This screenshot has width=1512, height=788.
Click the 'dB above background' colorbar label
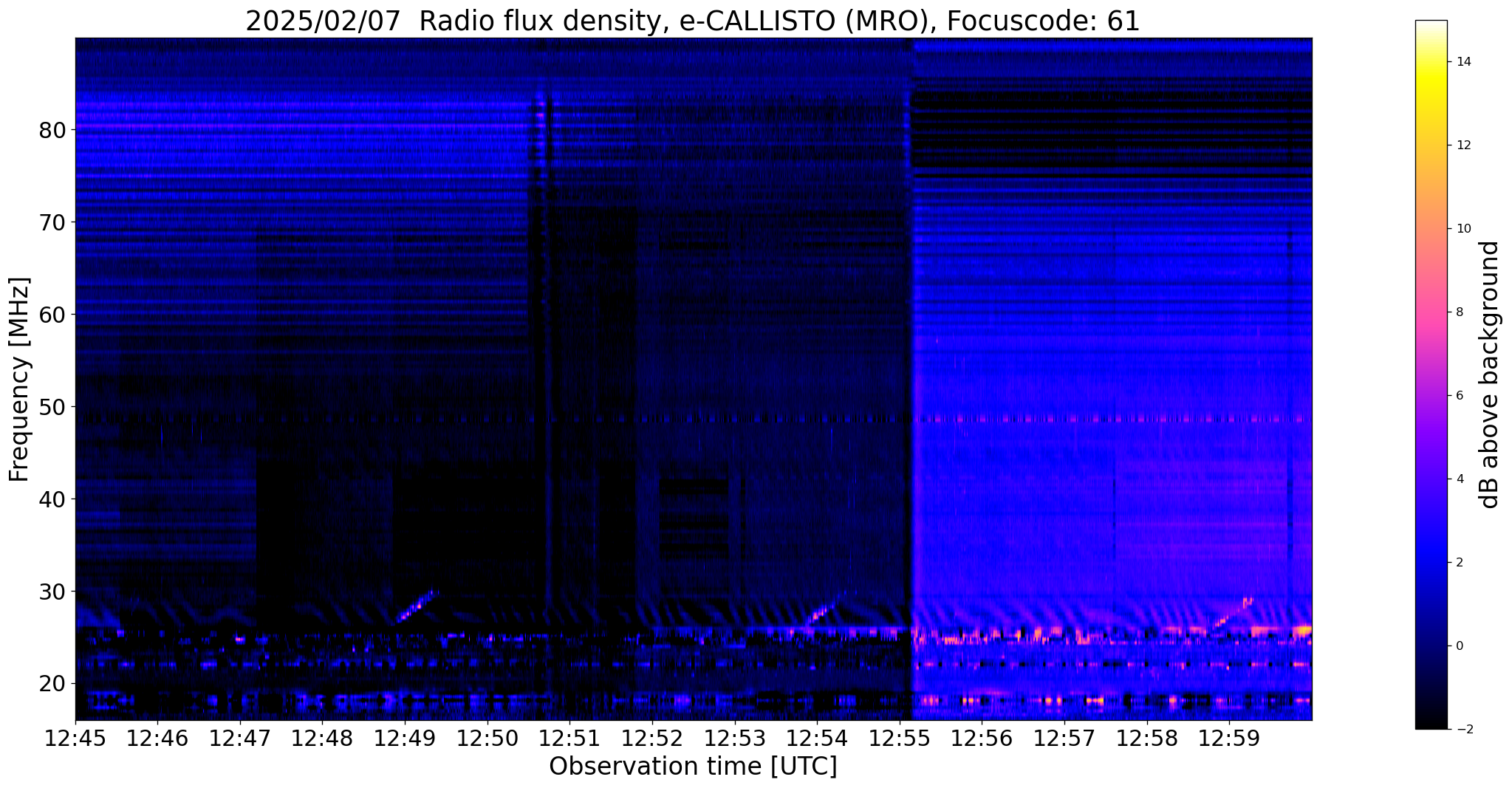(x=1491, y=374)
